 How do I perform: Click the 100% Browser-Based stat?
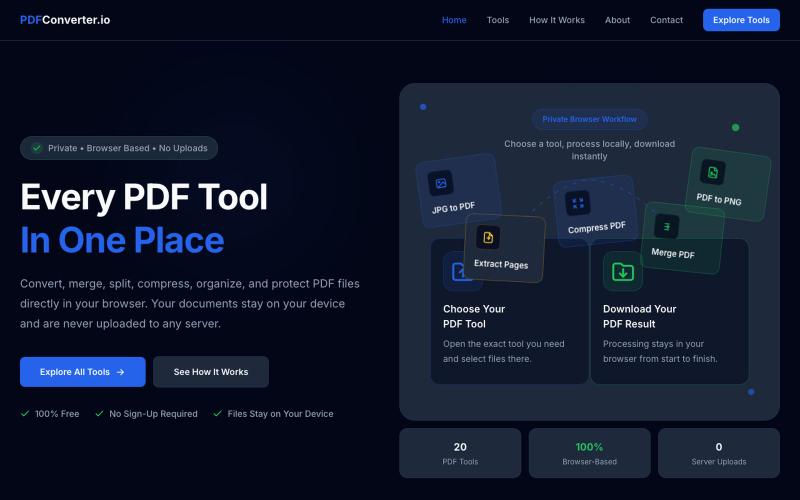[589, 453]
